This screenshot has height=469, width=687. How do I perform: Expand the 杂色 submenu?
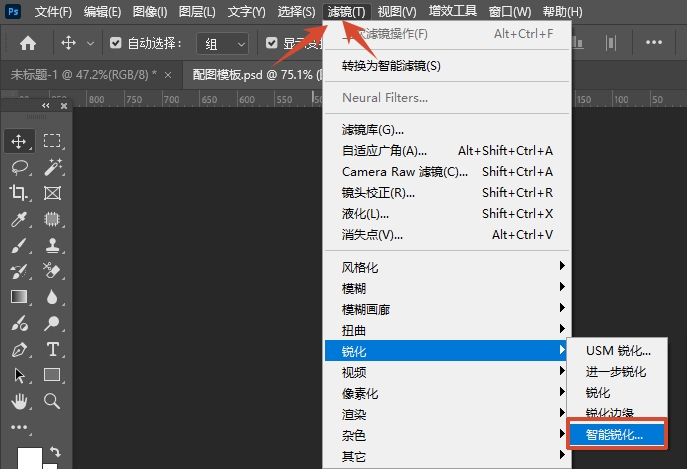point(444,435)
